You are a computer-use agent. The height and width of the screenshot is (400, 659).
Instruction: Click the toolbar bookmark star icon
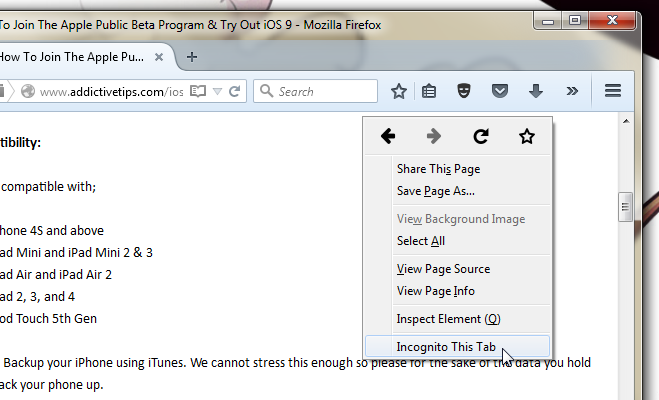(x=399, y=91)
